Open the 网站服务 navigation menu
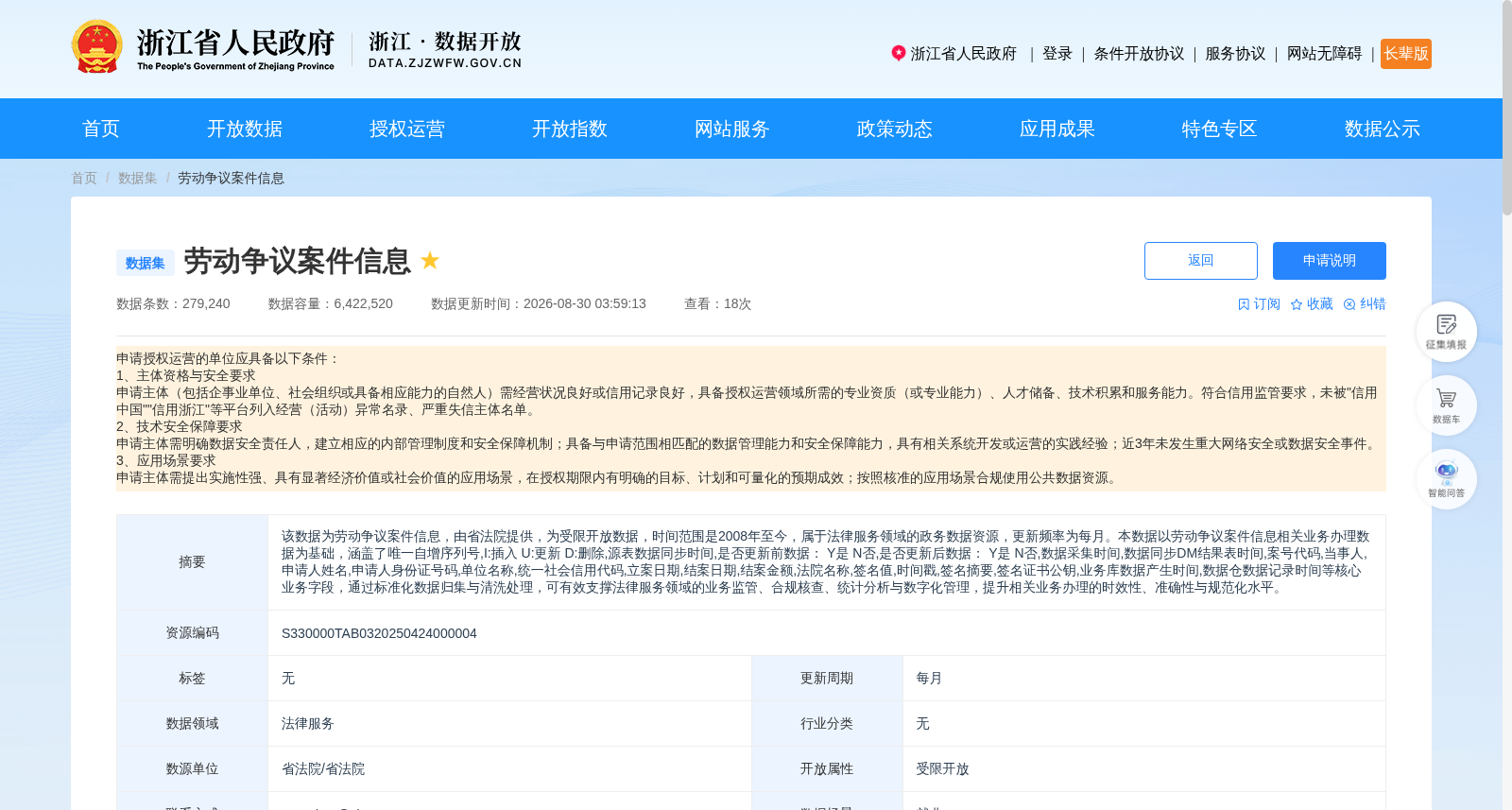Screen dimensions: 1512x810 (x=732, y=129)
